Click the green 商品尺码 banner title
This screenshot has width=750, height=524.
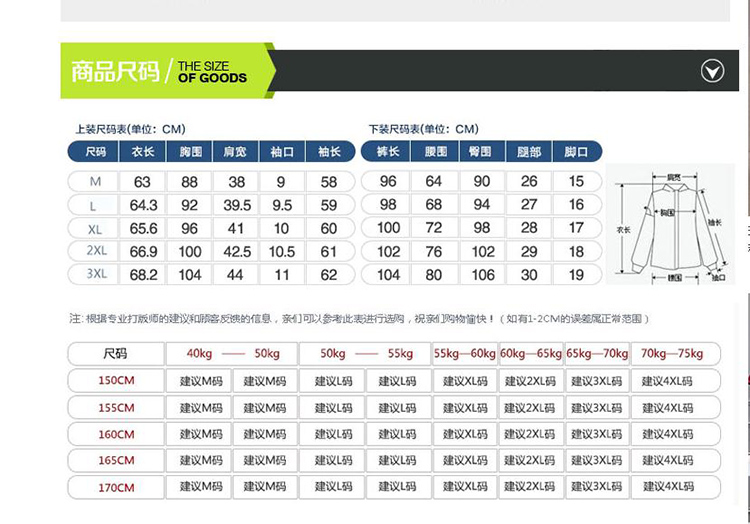(x=114, y=72)
